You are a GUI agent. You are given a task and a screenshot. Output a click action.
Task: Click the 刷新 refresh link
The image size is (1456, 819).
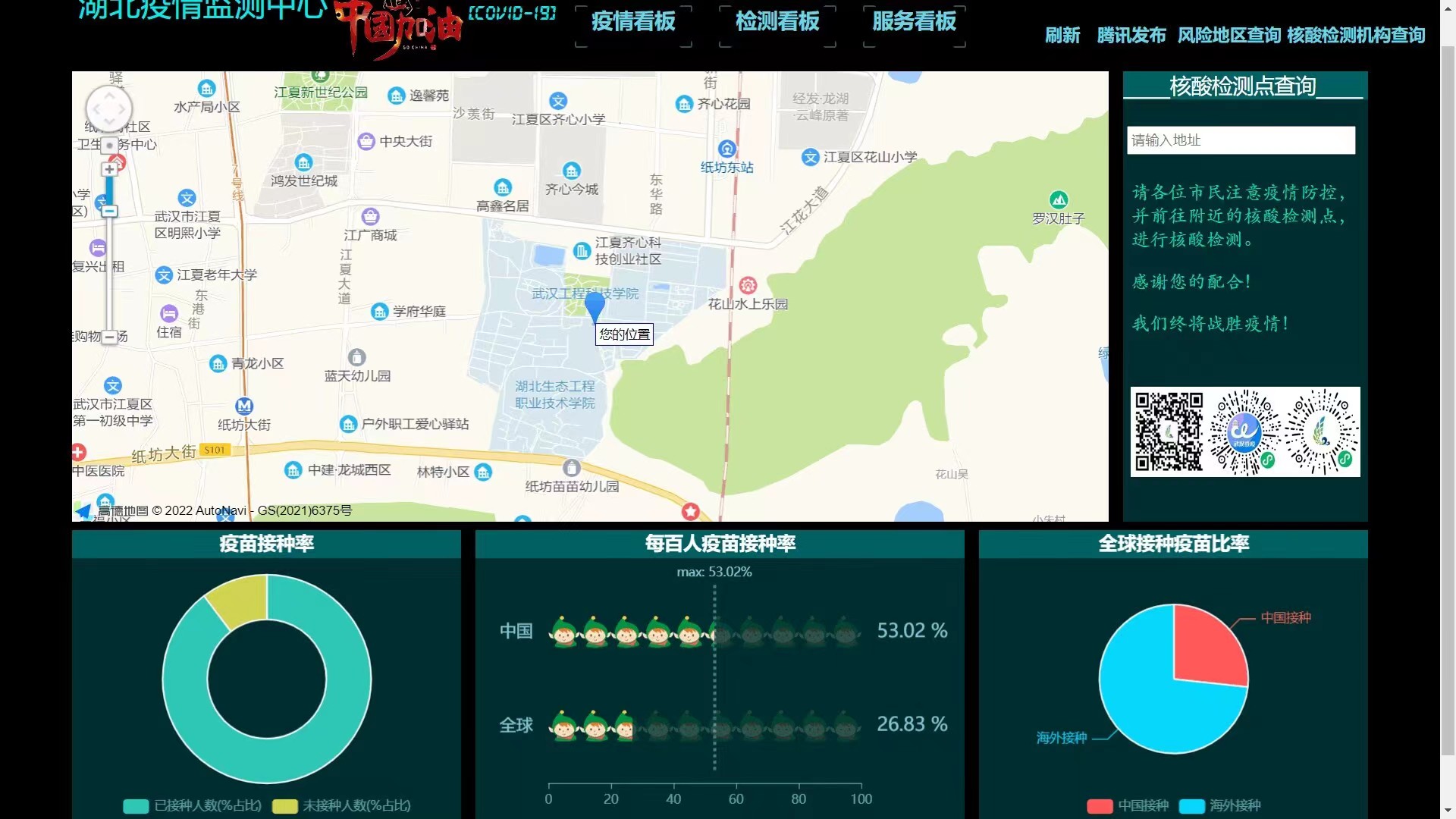pos(1062,36)
